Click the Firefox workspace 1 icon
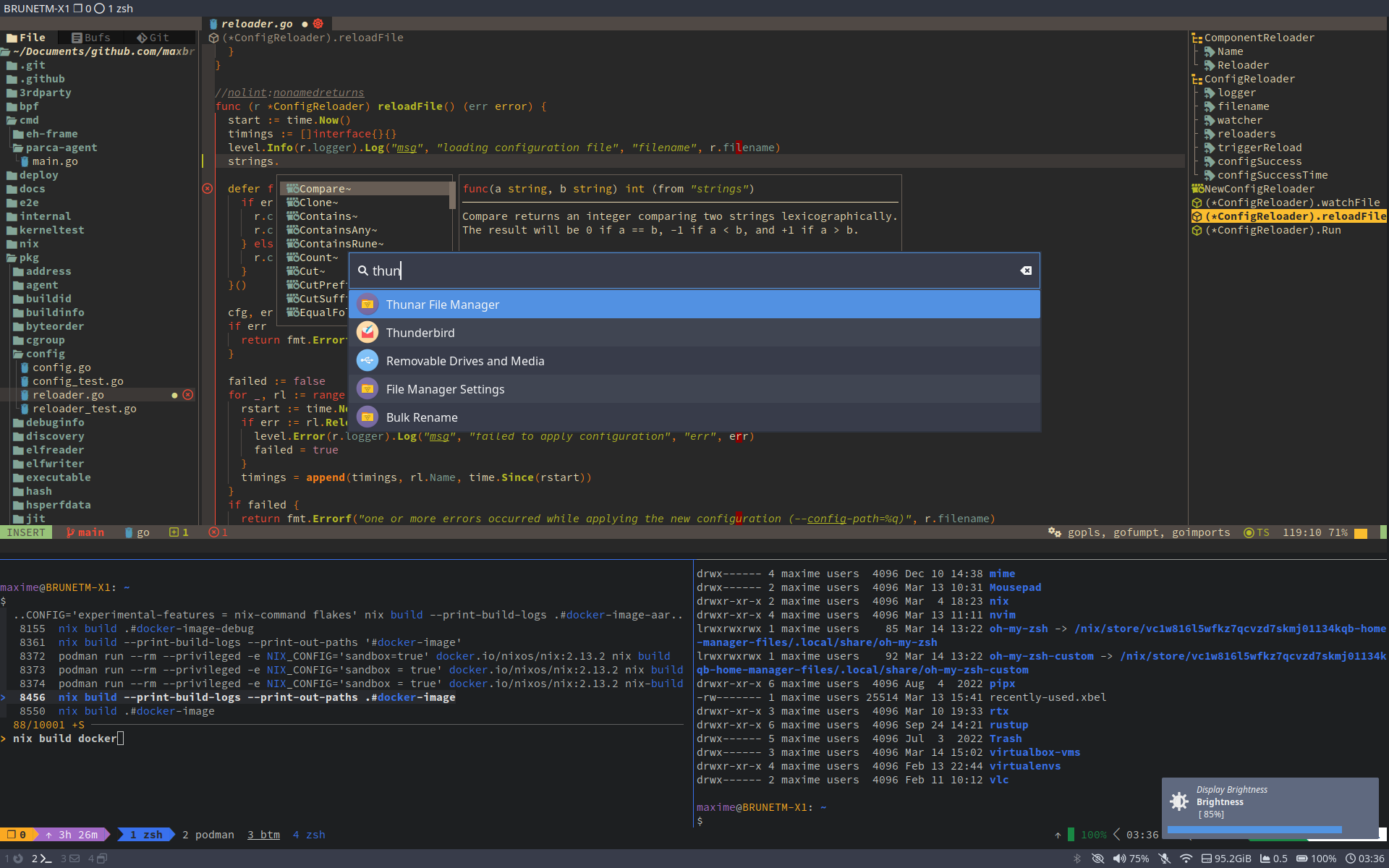1389x868 pixels. click(18, 859)
